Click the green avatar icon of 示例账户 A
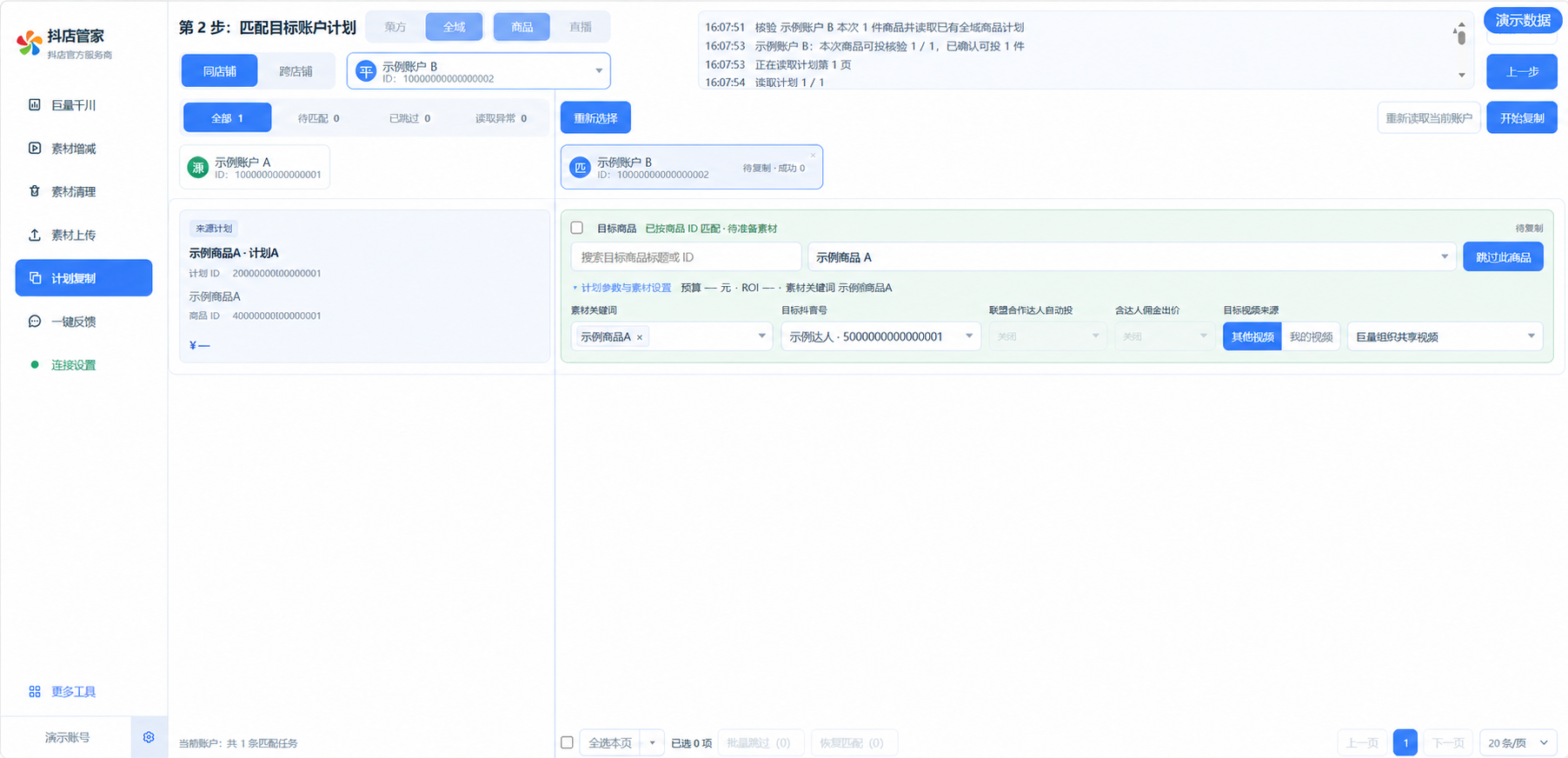 pyautogui.click(x=198, y=168)
